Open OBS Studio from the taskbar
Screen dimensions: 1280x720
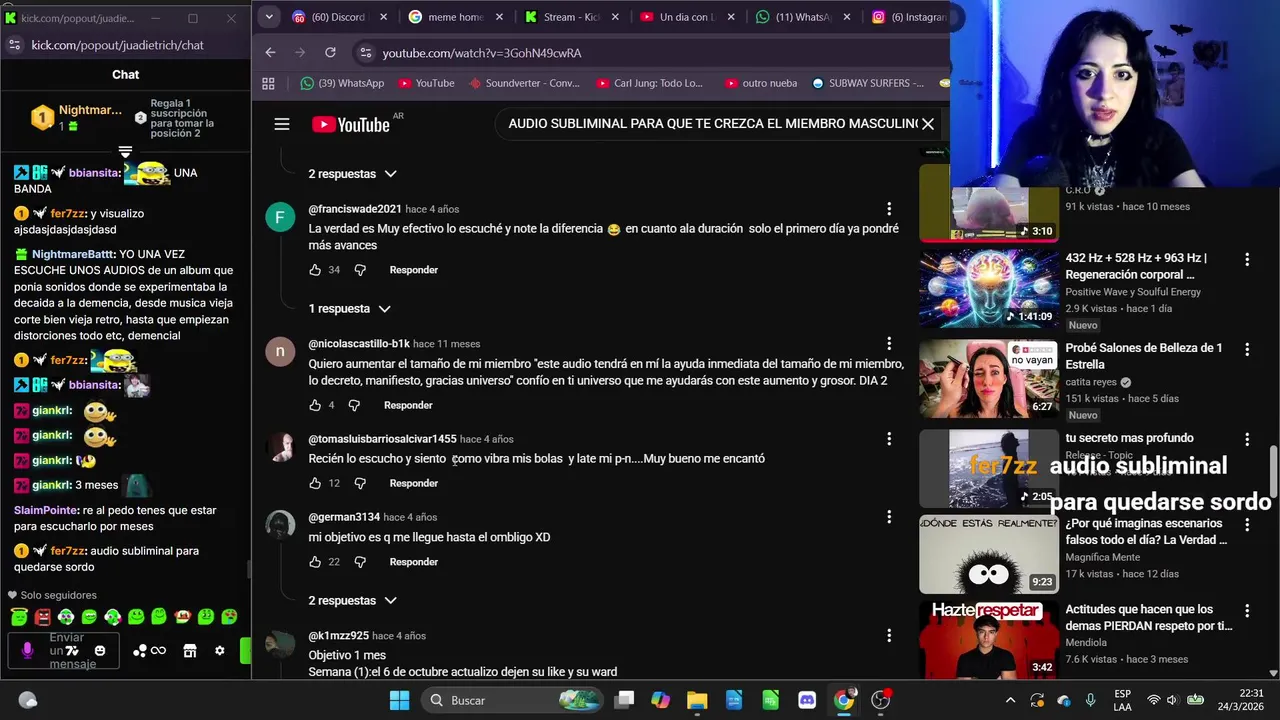click(x=880, y=700)
